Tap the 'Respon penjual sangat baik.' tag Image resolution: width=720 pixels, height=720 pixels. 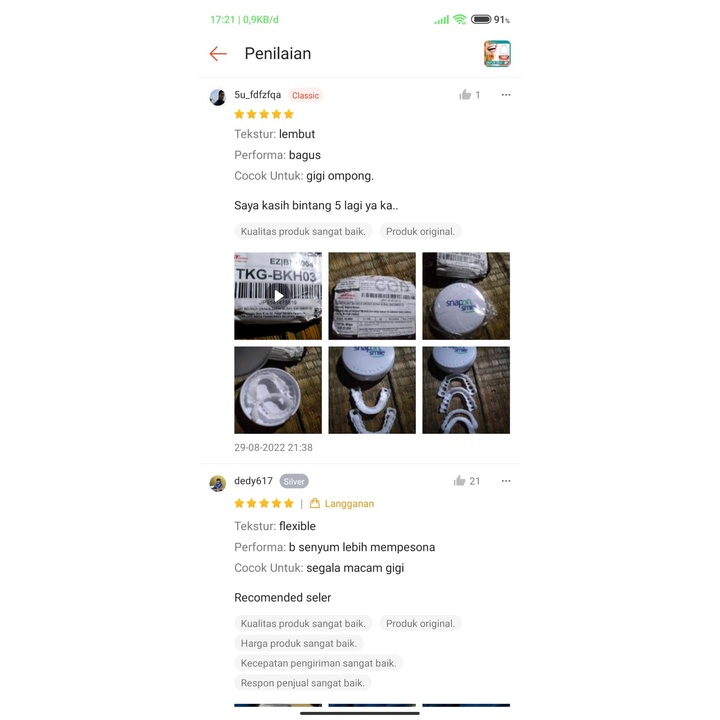pyautogui.click(x=303, y=683)
